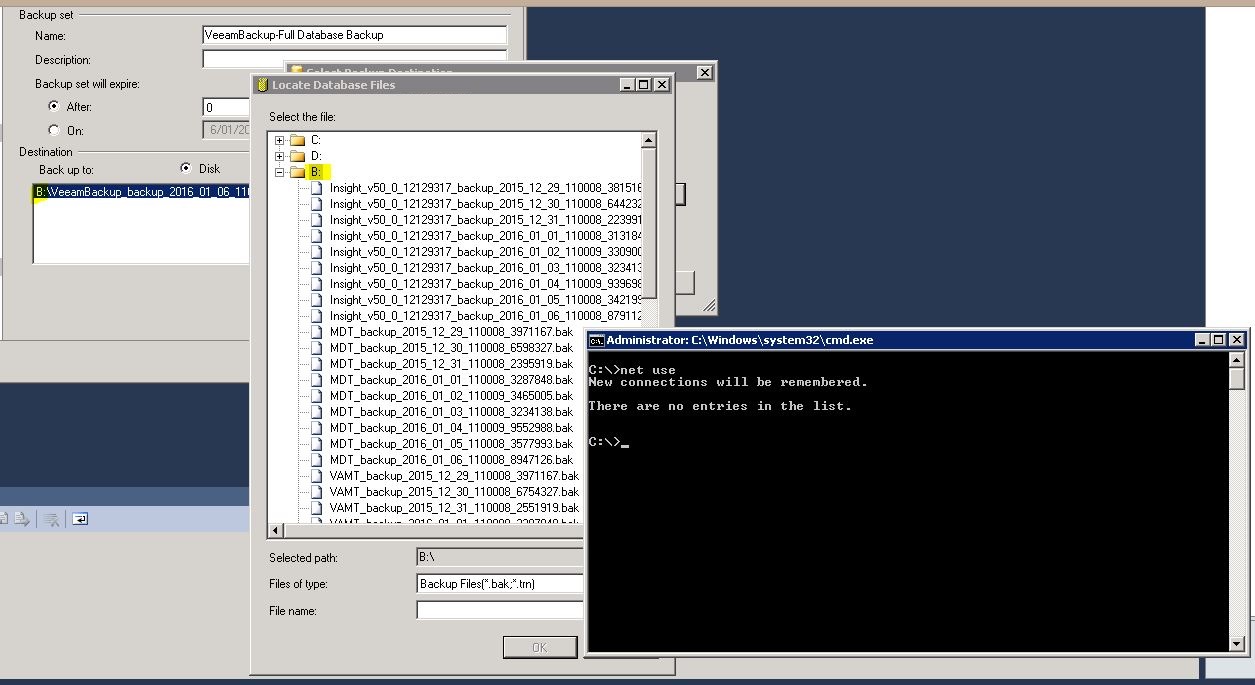The width and height of the screenshot is (1255, 685).
Task: Click the Clear All output toolbar icon
Action: coord(50,519)
